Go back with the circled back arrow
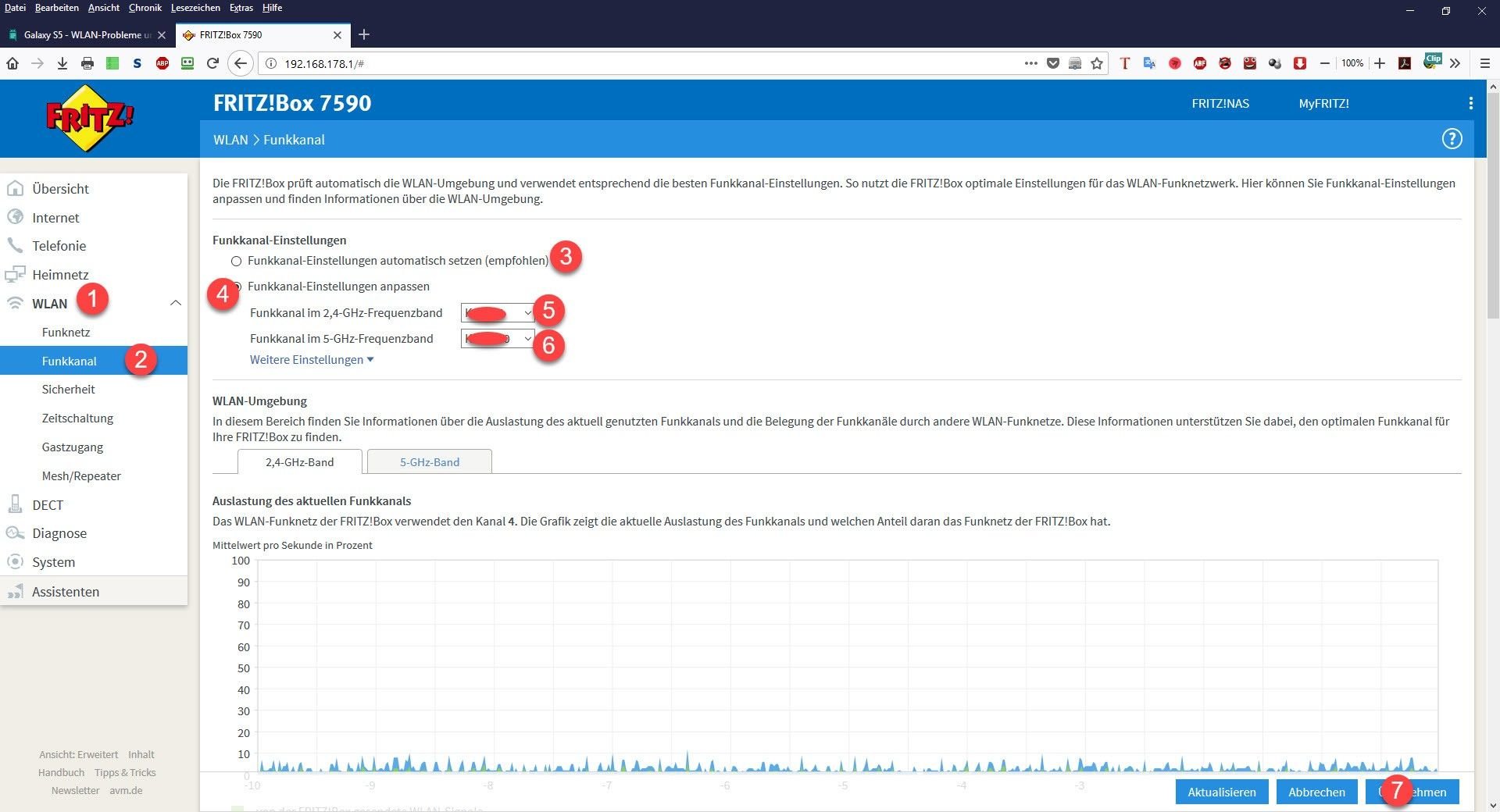The height and width of the screenshot is (812, 1500). pos(241,63)
